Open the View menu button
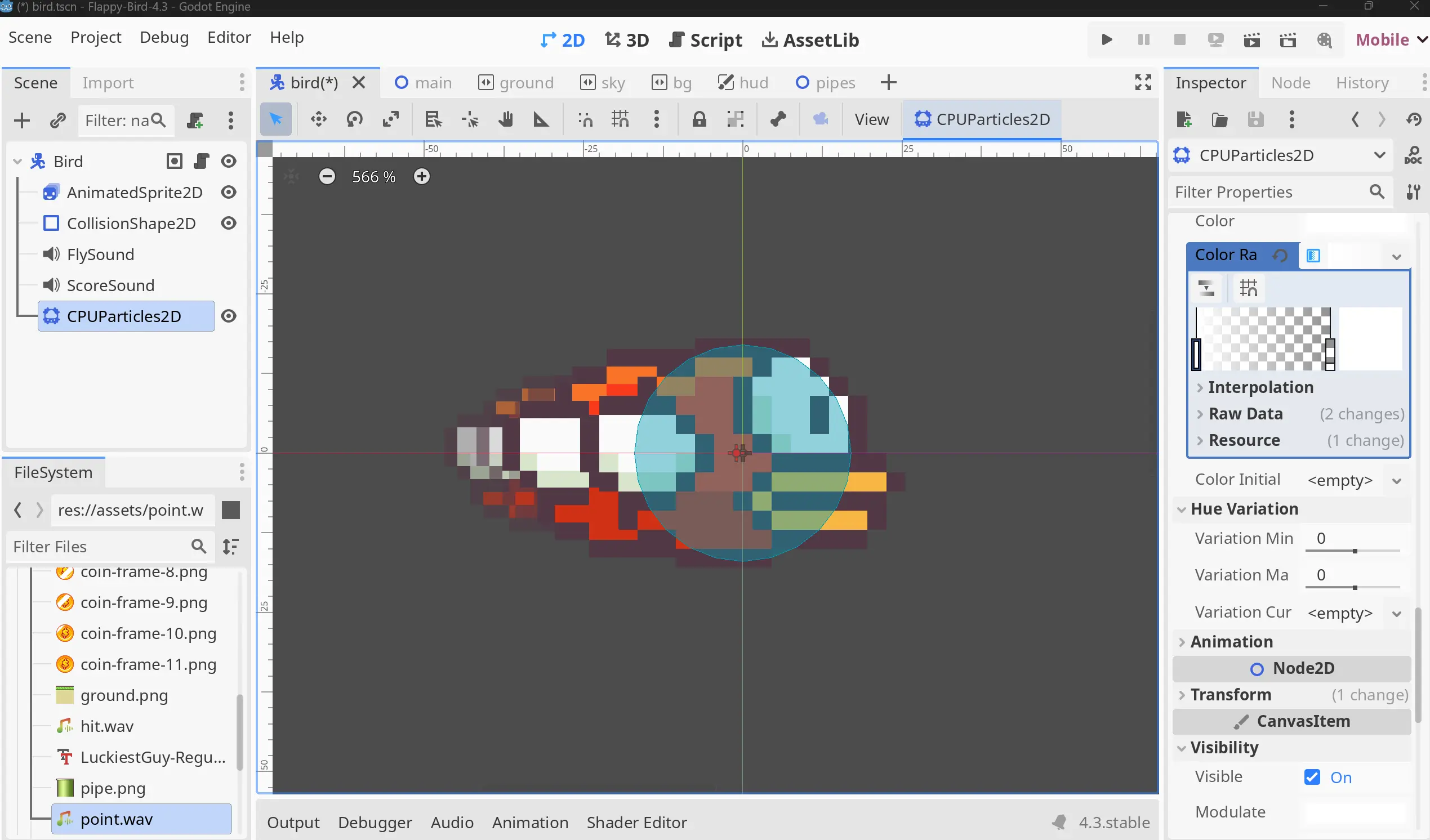 point(872,119)
